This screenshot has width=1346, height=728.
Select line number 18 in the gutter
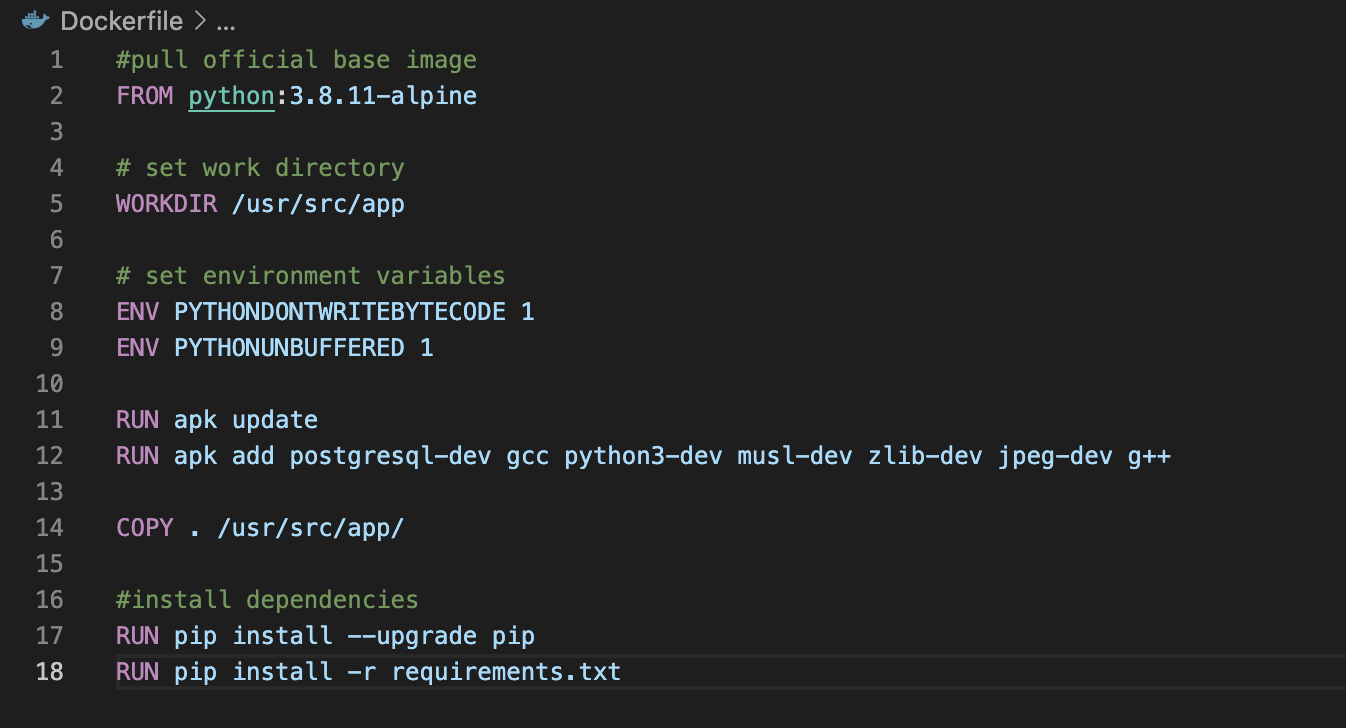[50, 672]
